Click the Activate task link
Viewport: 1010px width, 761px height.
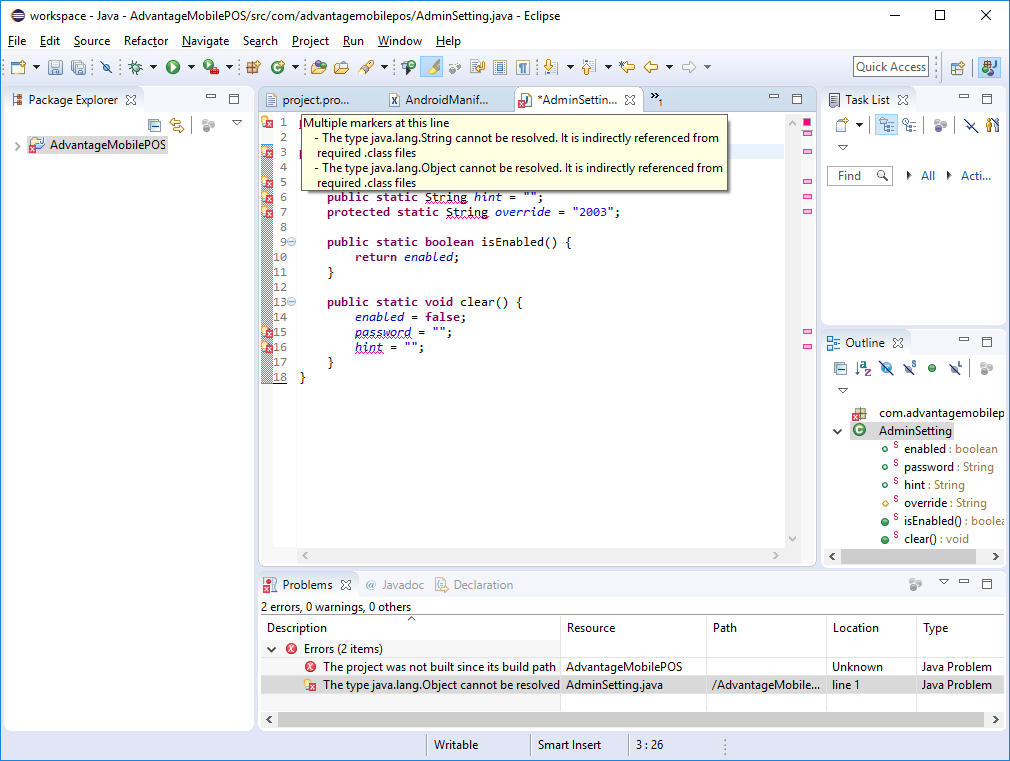(x=975, y=175)
